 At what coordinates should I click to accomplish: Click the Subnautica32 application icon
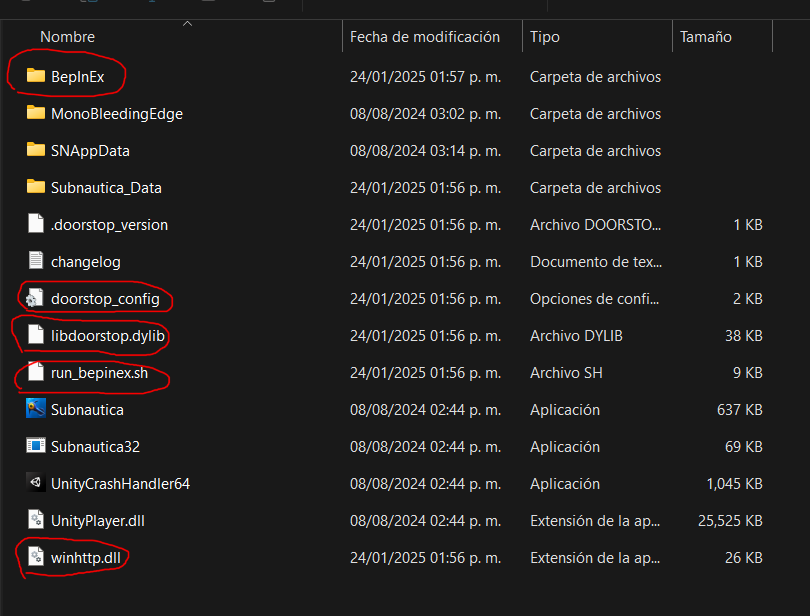pyautogui.click(x=36, y=445)
